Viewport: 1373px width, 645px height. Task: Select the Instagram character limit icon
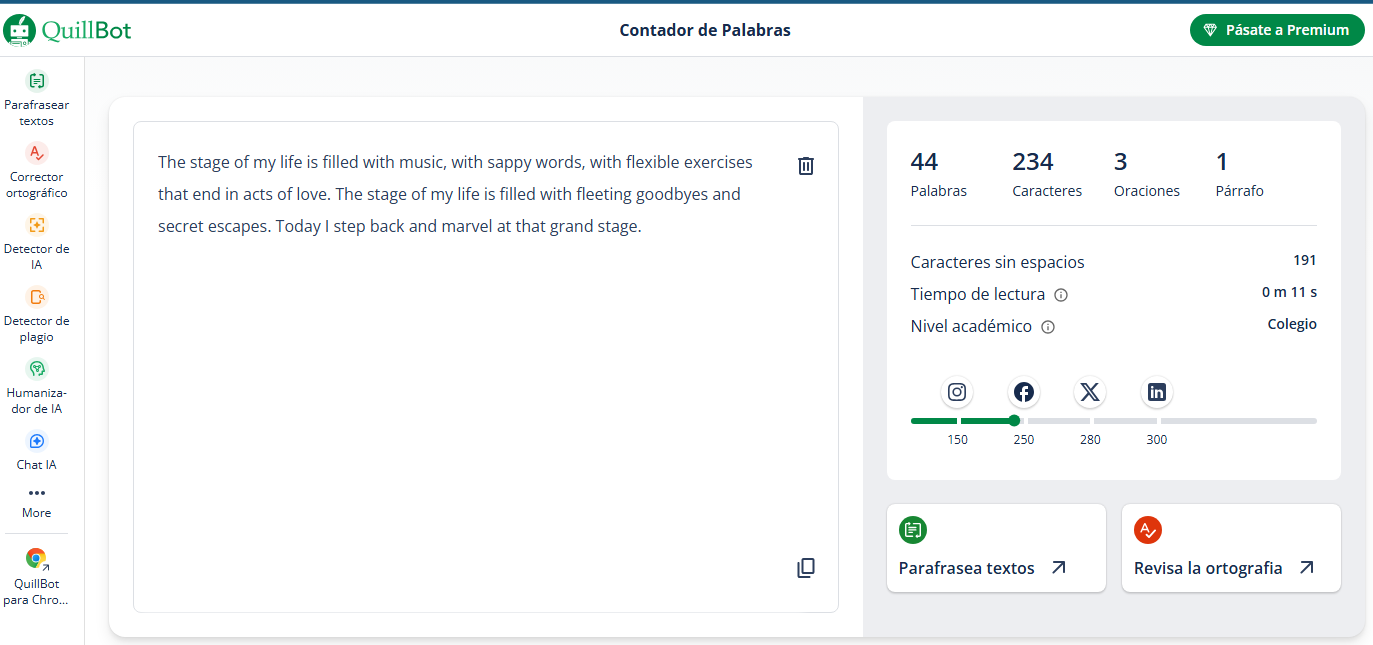(x=957, y=392)
